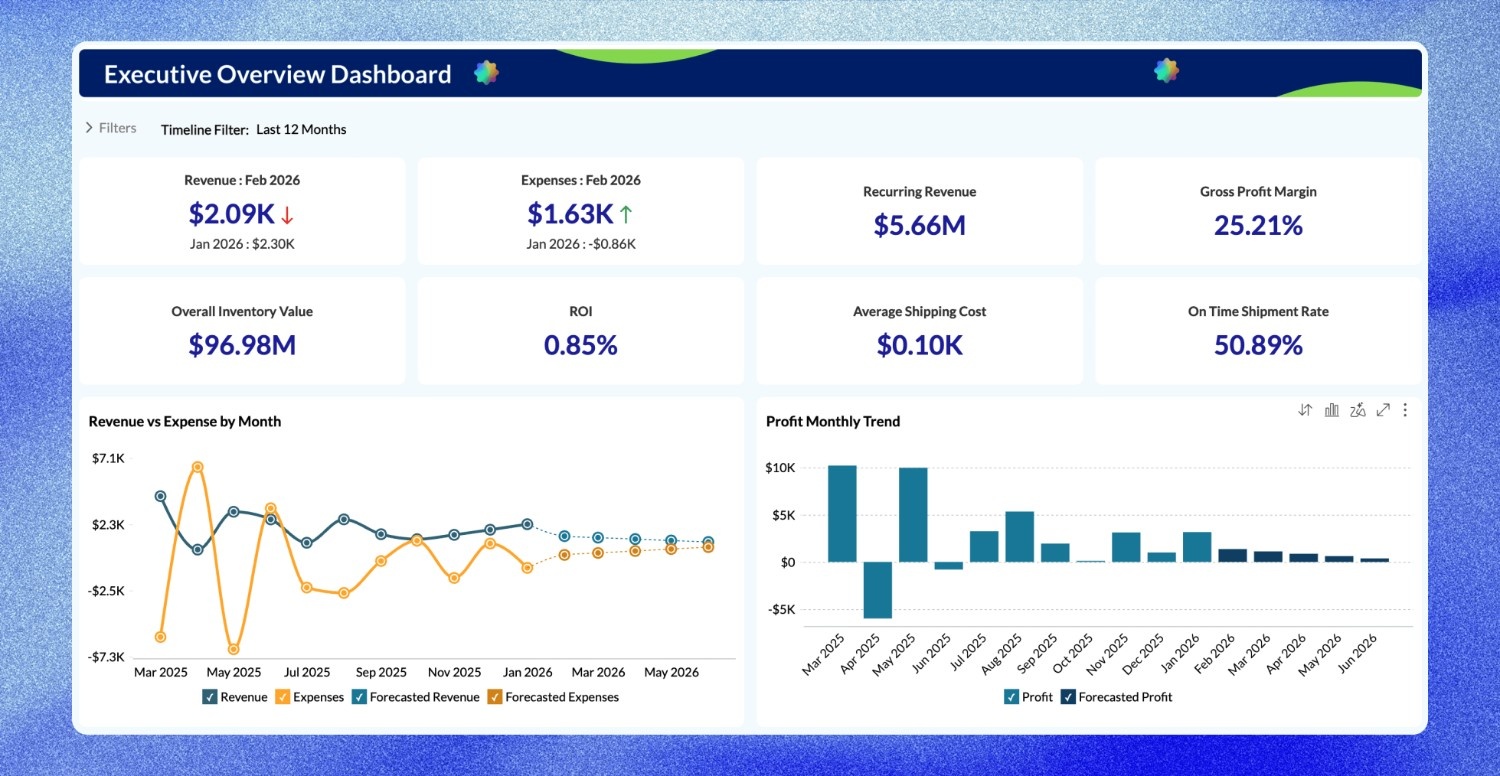Open the chart type bar icon

coord(1331,410)
